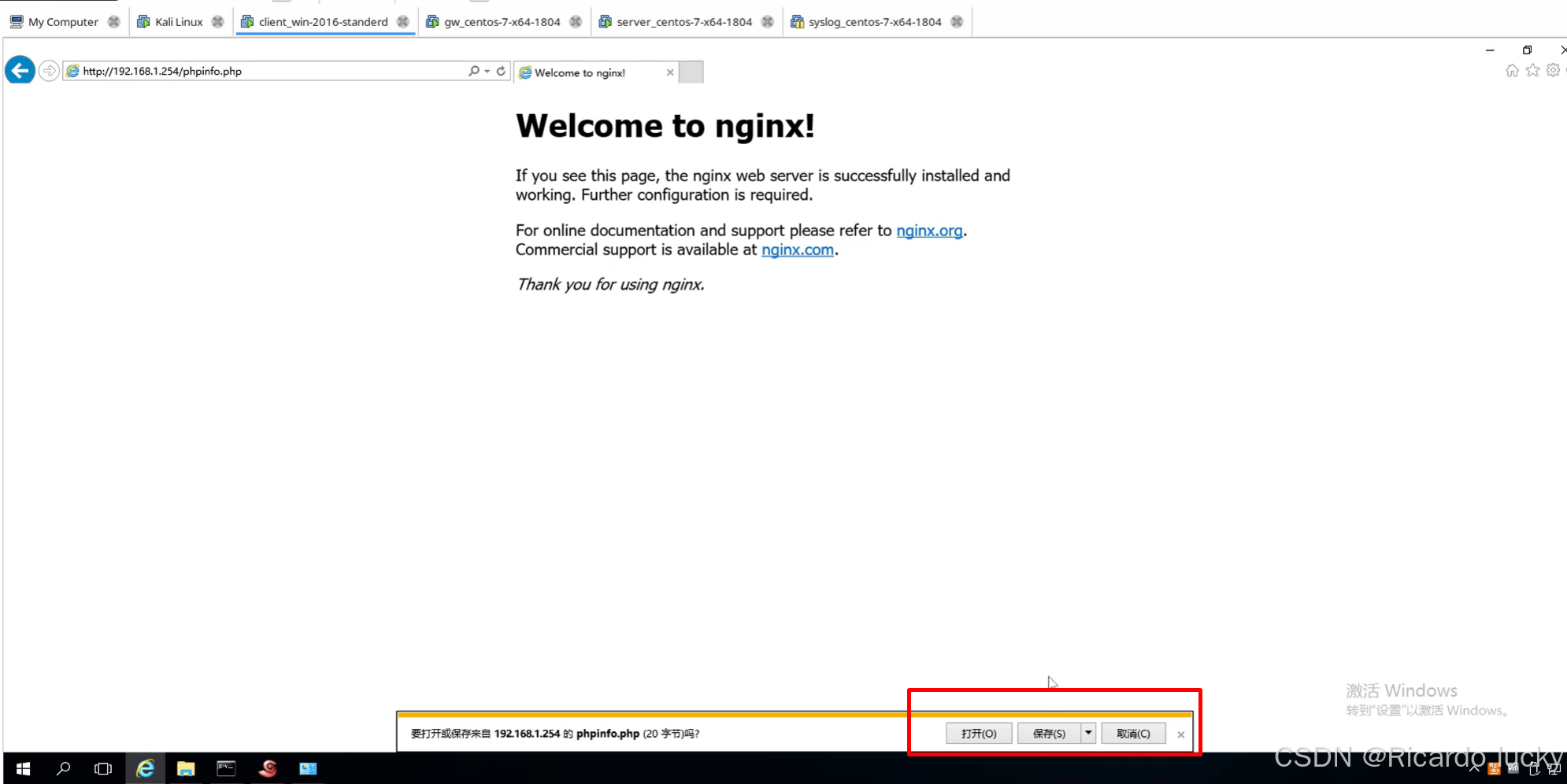The width and height of the screenshot is (1567, 784).
Task: Switch to the Kali Linux VM tab
Action: point(179,22)
